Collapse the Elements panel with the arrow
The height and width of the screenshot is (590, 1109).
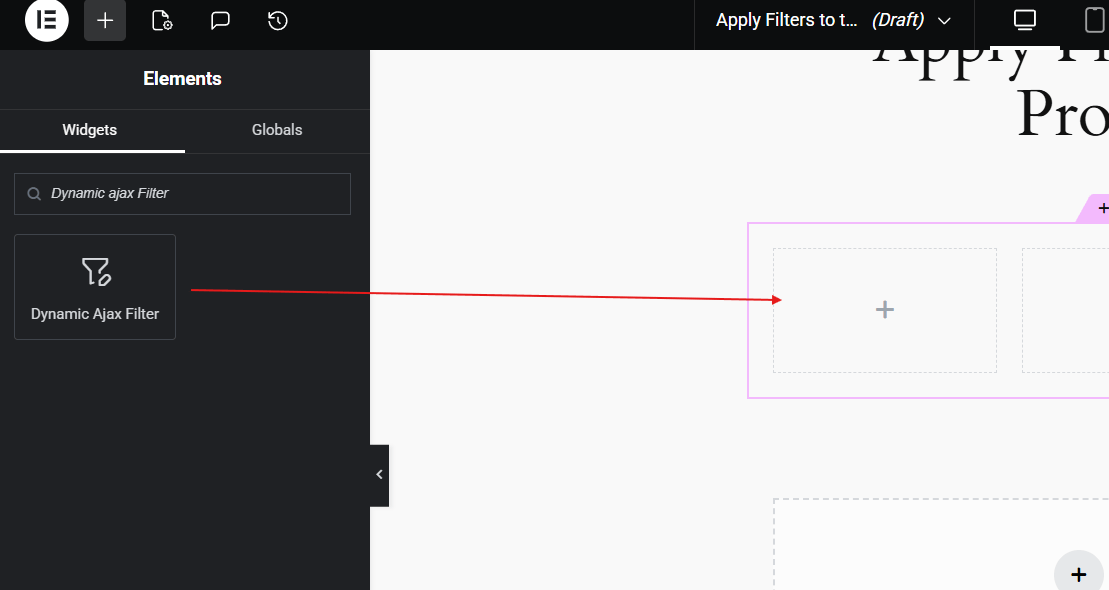click(x=379, y=474)
